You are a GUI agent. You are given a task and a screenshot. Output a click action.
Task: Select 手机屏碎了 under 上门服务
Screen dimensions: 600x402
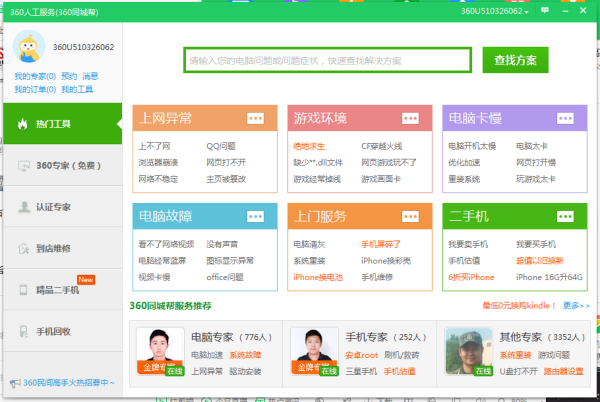point(381,244)
